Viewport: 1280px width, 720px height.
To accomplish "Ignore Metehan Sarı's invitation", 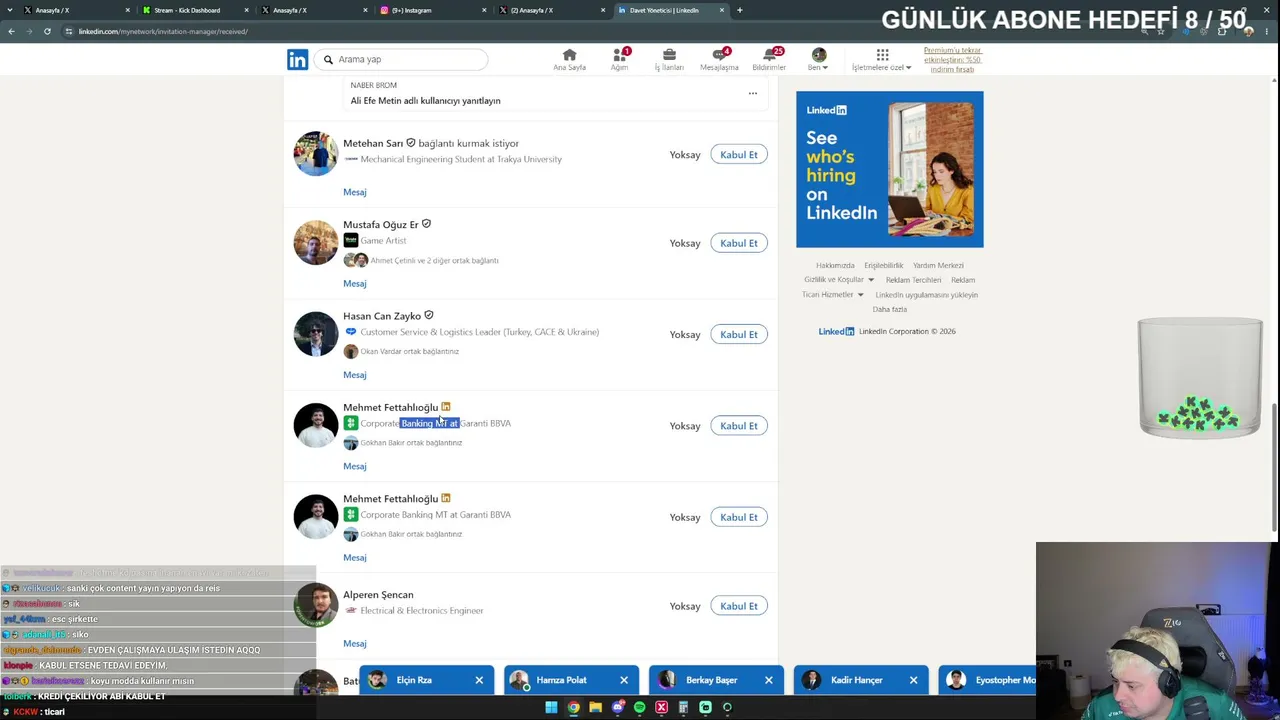I will click(x=685, y=155).
